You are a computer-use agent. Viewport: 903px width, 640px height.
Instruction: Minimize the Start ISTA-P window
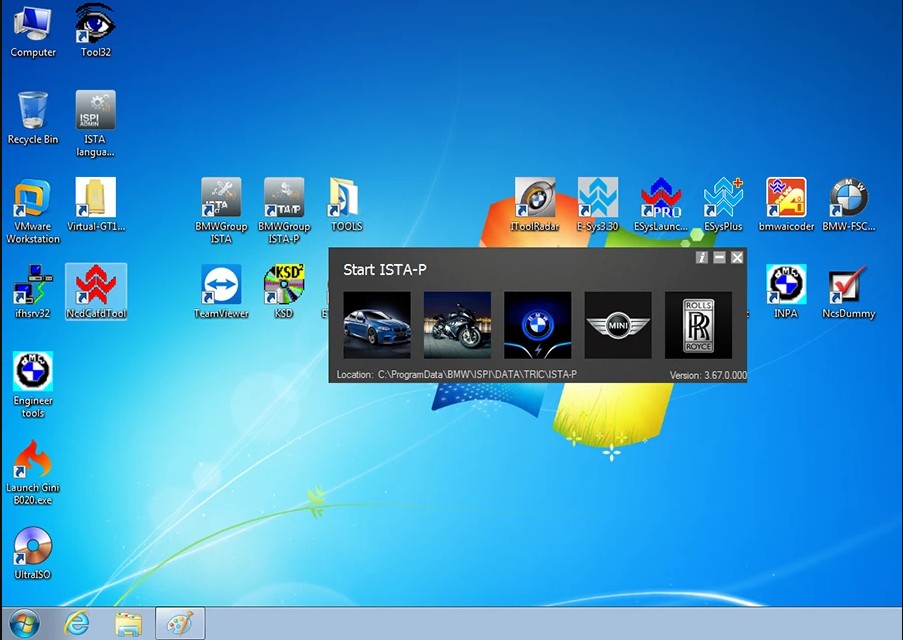(x=719, y=257)
